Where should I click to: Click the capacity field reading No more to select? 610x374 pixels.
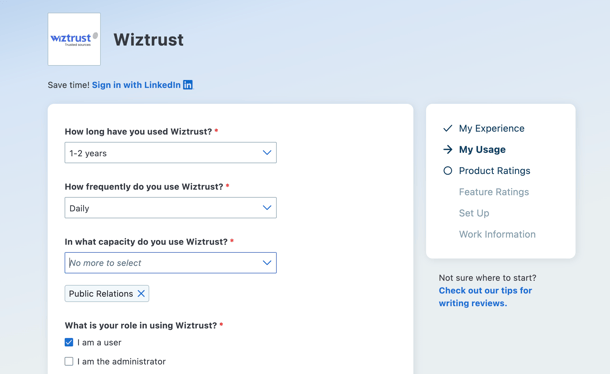(x=170, y=263)
